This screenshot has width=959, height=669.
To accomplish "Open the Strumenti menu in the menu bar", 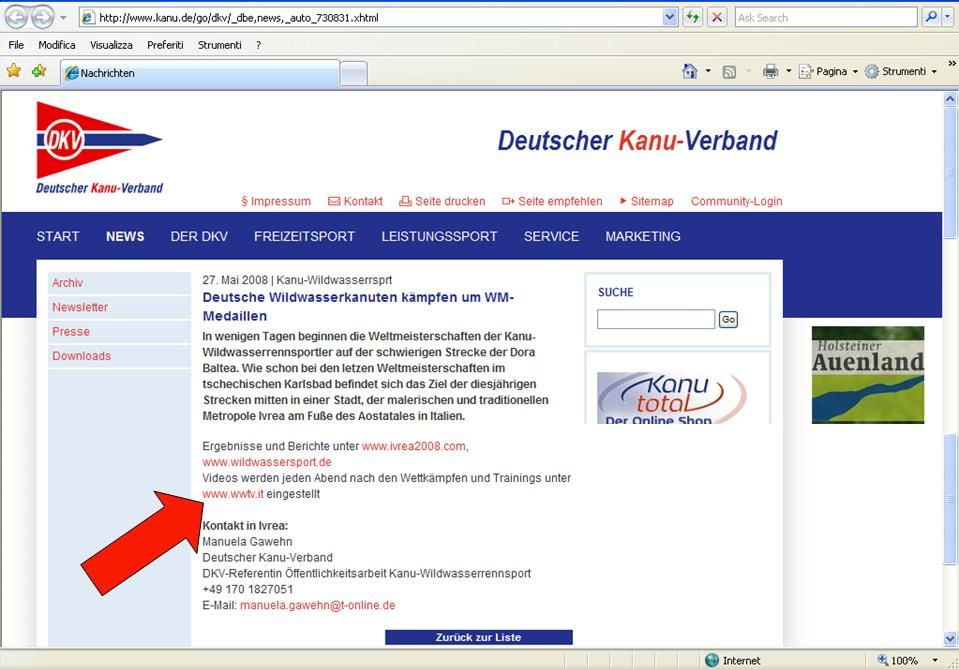I will click(220, 45).
